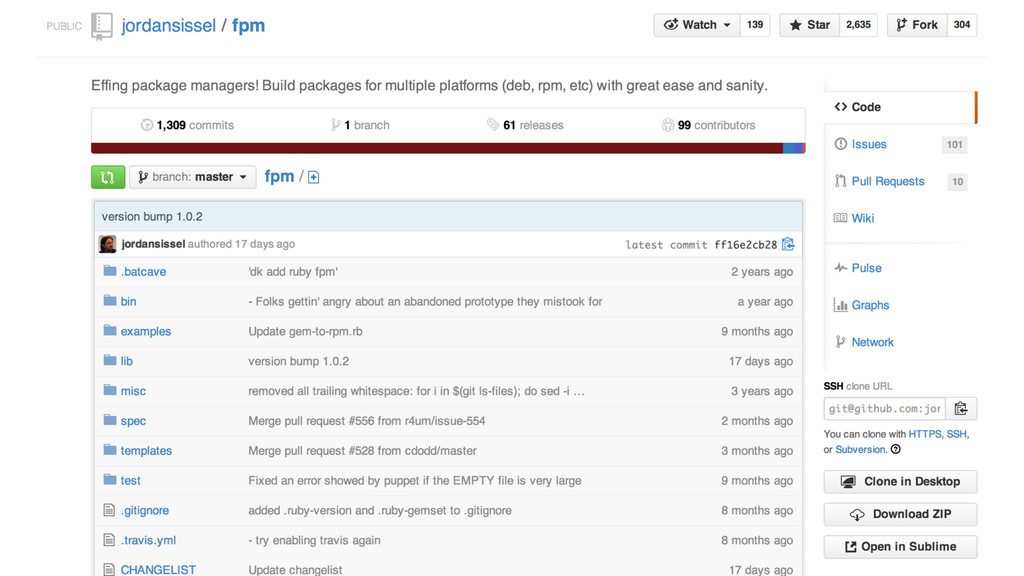
Task: Click the bin folder icon
Action: pyautogui.click(x=110, y=300)
